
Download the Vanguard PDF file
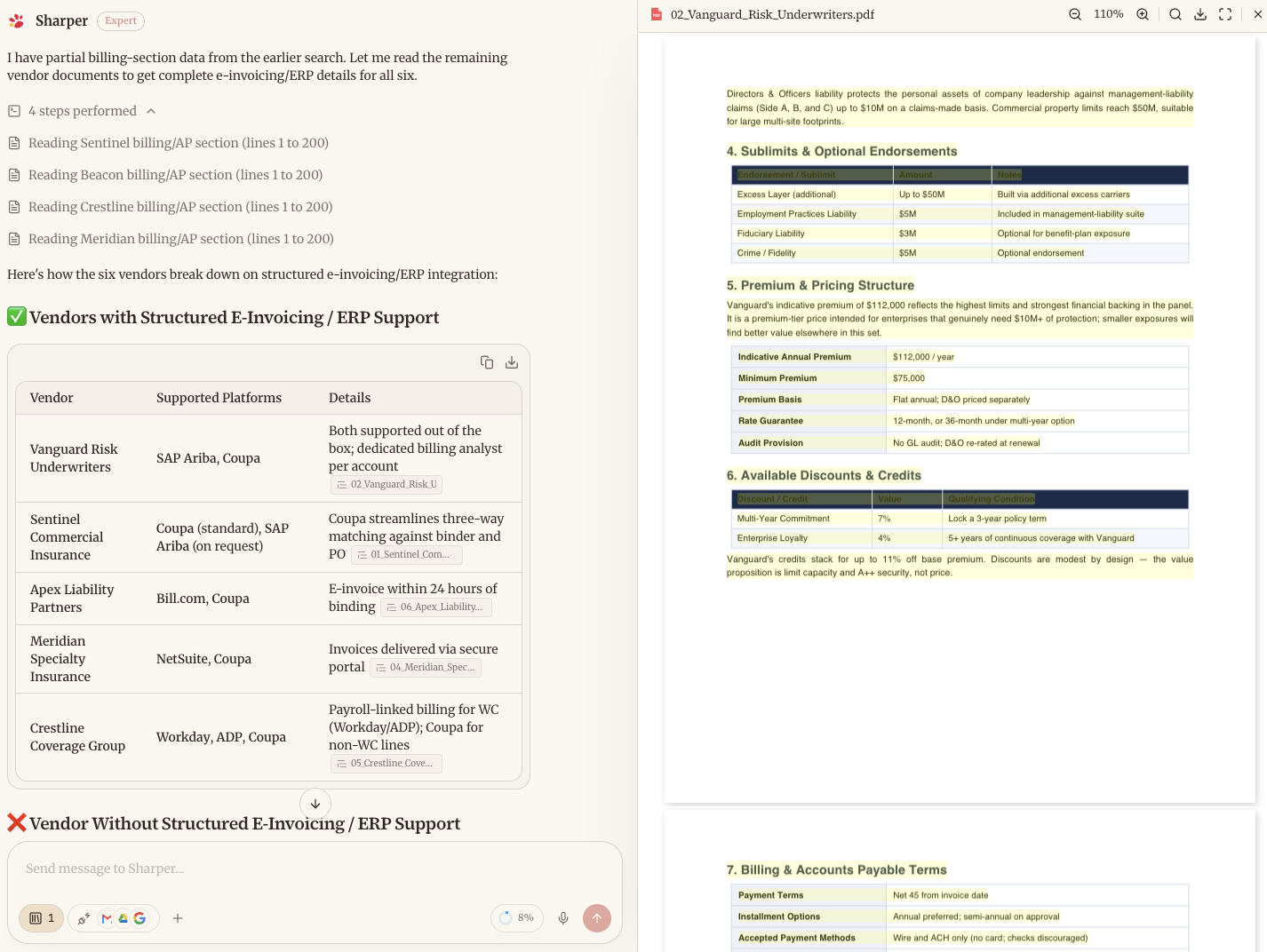(x=1200, y=14)
